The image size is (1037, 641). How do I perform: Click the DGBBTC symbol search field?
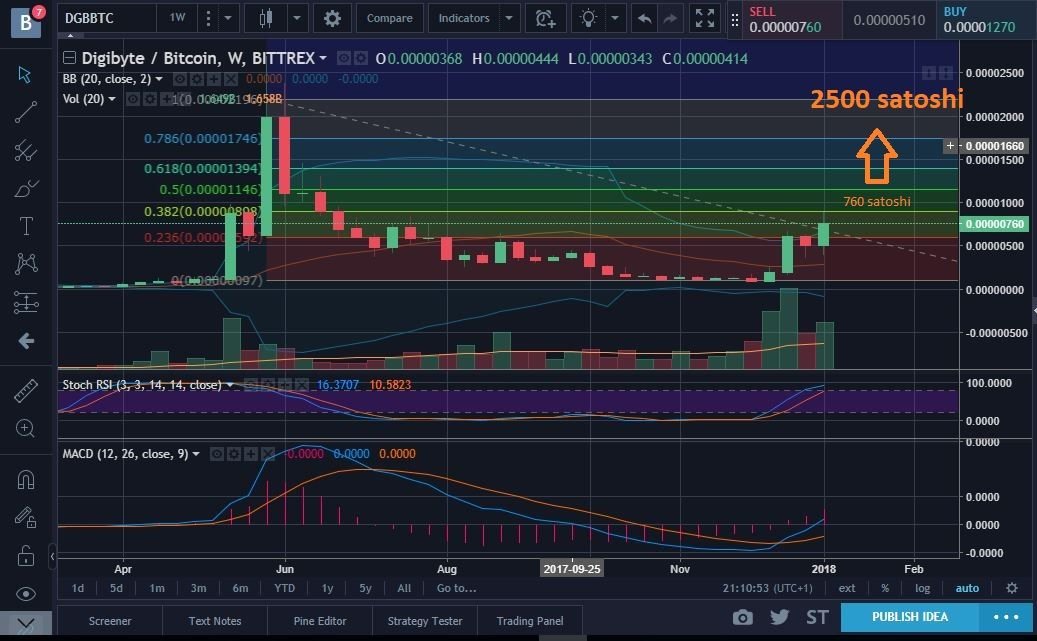(106, 19)
